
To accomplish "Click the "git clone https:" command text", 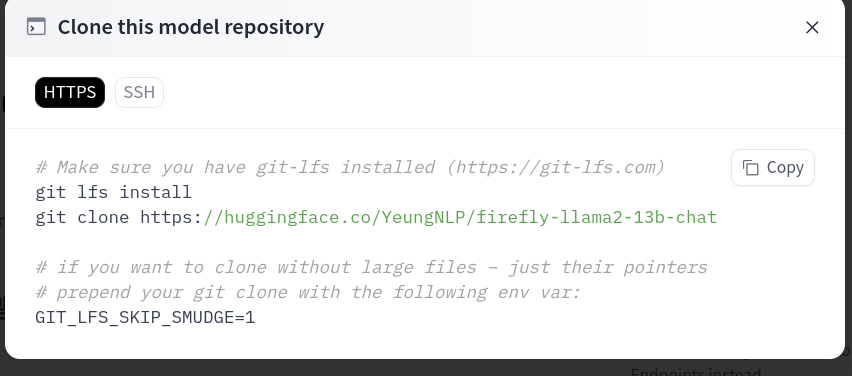I will coord(119,217).
